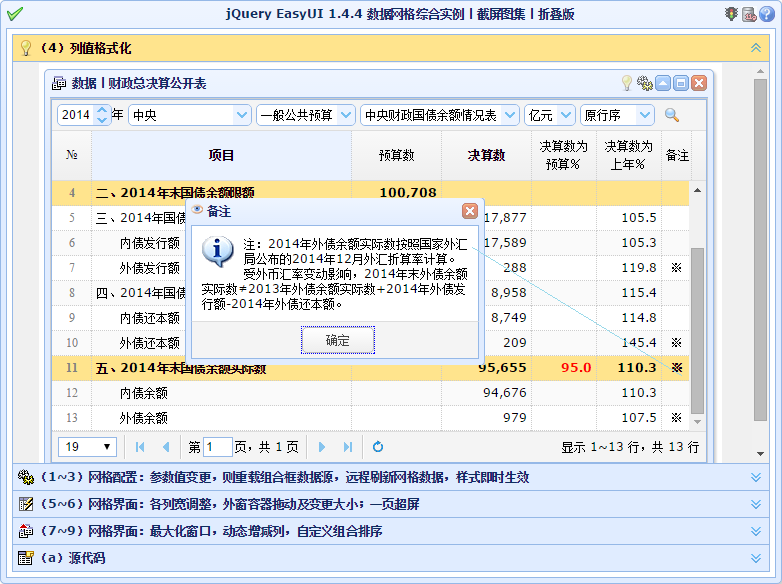Image resolution: width=782 pixels, height=584 pixels.
Task: Click the 确定 button in the 备注 dialog
Action: pos(338,340)
